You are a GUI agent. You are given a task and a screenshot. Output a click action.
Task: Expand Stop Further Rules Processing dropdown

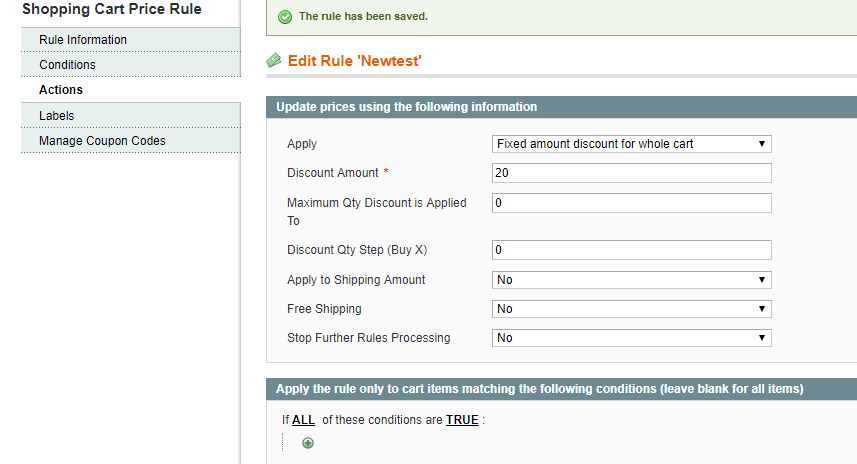tap(631, 338)
